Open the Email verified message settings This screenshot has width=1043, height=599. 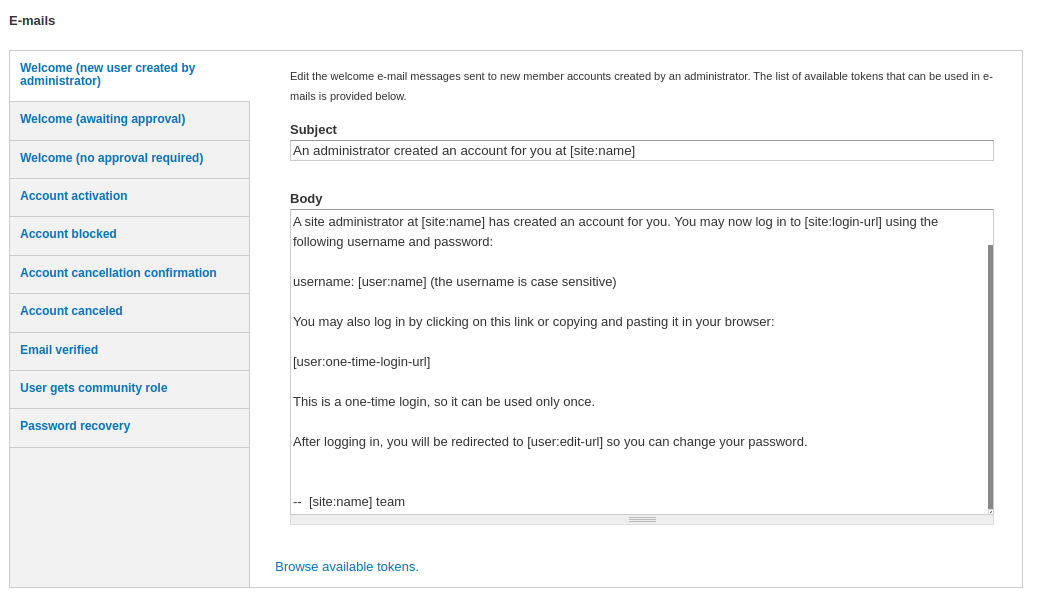[x=59, y=350]
